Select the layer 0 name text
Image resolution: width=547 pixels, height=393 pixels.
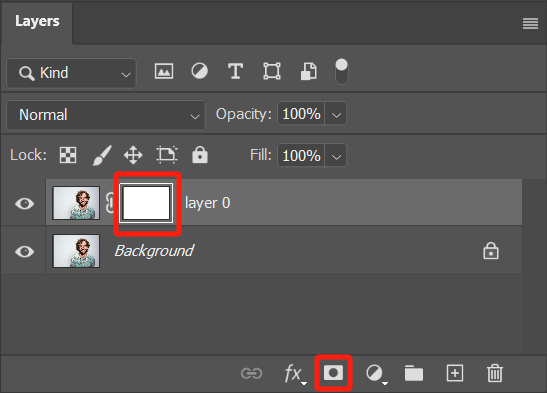(x=208, y=203)
